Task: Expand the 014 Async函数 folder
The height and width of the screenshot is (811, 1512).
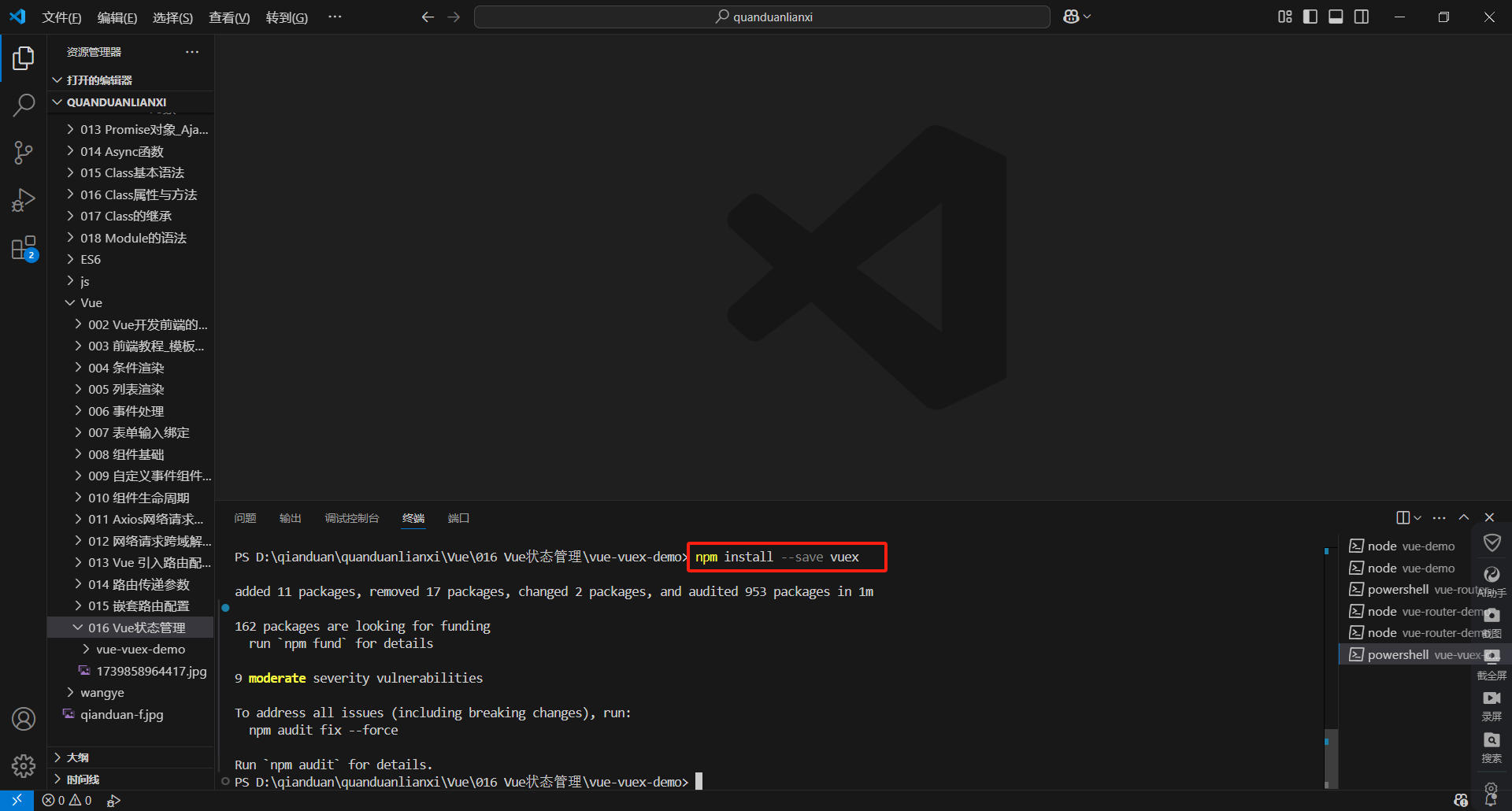Action: click(x=131, y=151)
